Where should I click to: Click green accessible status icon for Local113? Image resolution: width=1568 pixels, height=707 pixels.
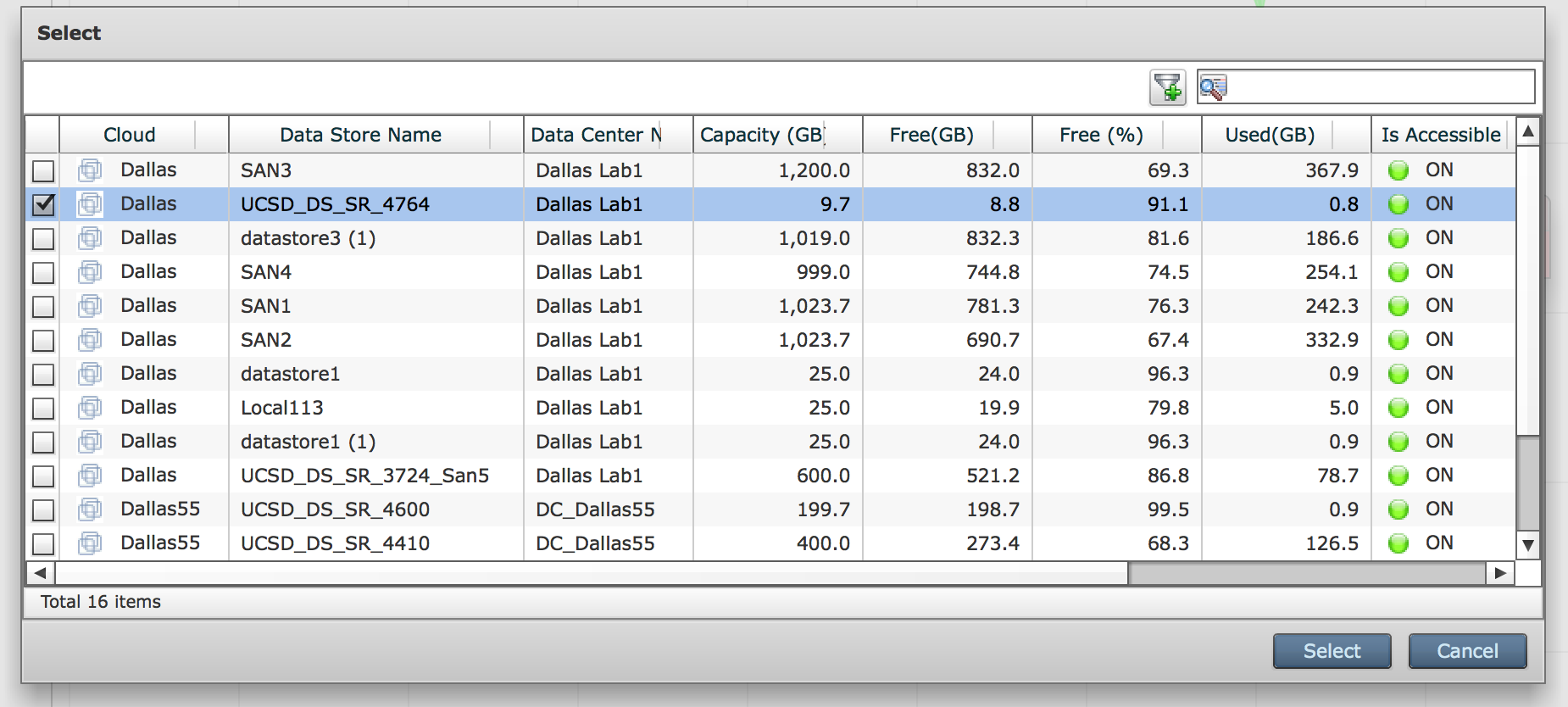pyautogui.click(x=1398, y=408)
